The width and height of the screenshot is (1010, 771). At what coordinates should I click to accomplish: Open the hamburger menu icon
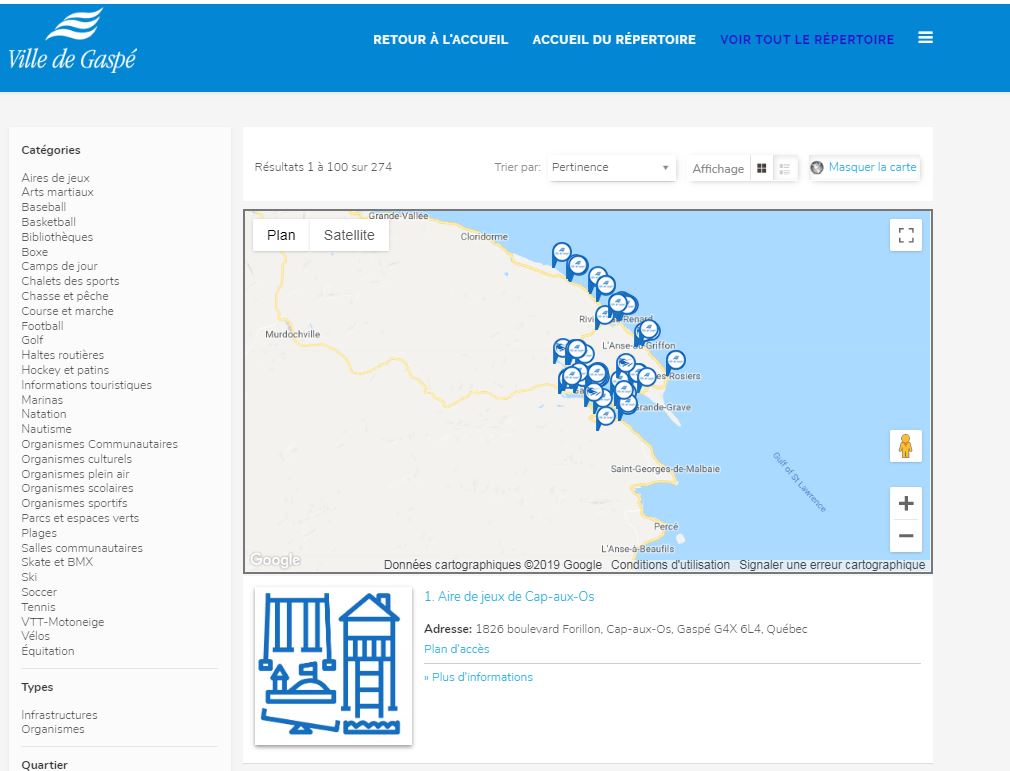(925, 38)
